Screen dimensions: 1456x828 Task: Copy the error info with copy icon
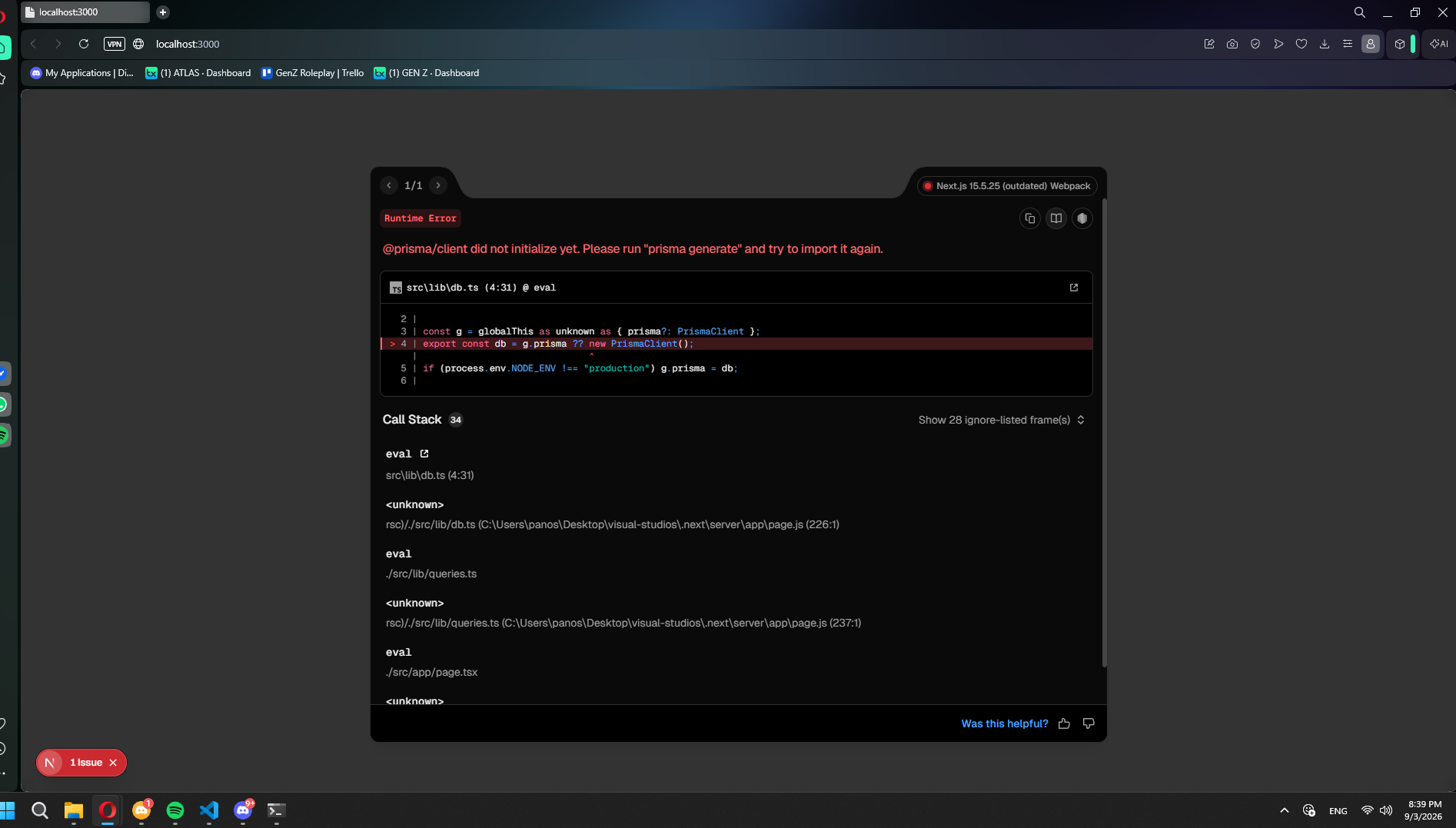tap(1030, 218)
